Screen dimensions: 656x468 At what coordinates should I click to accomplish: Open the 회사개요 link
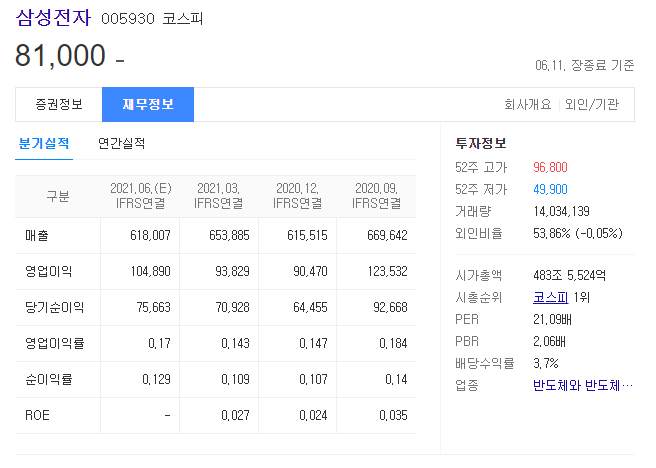528,104
